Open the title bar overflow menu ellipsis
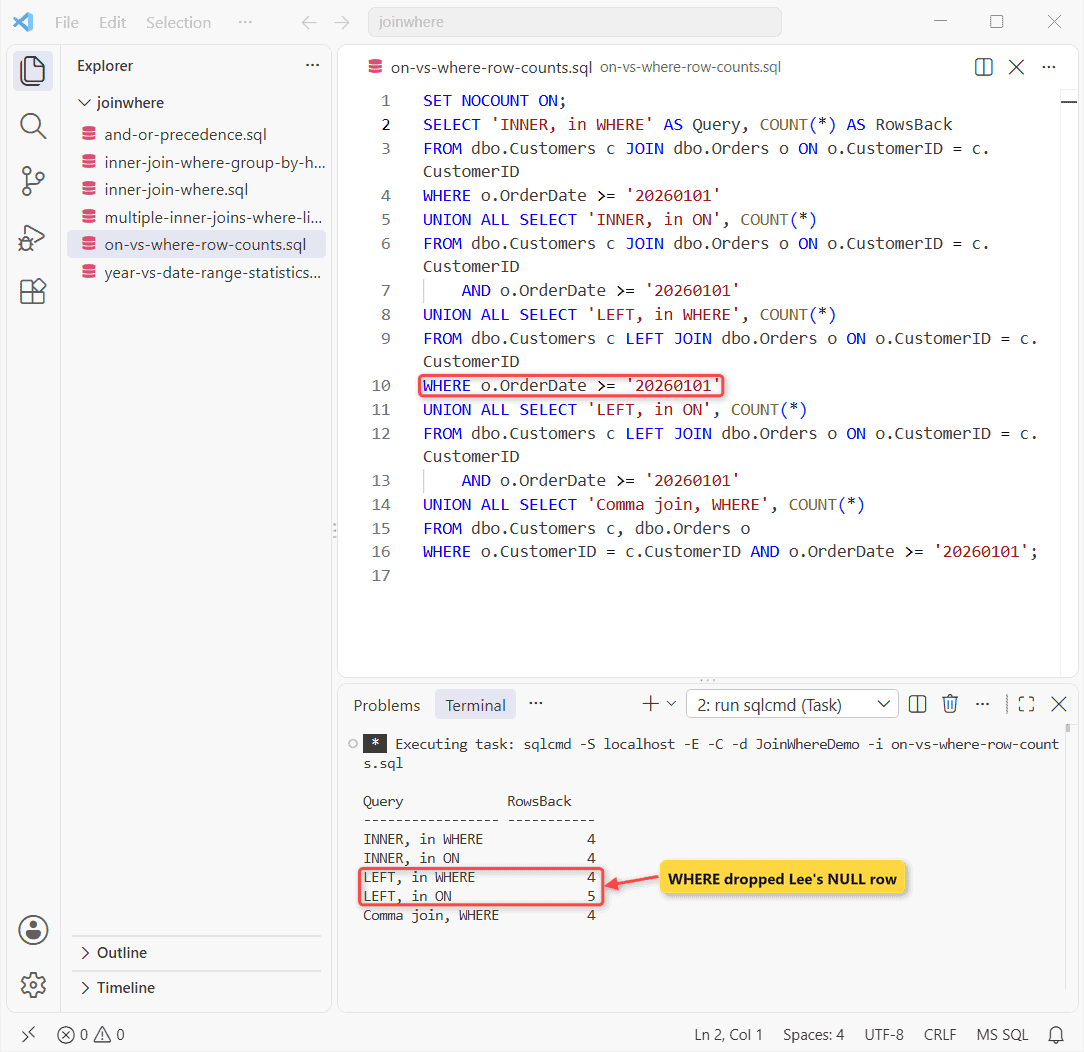1084x1052 pixels. tap(245, 22)
